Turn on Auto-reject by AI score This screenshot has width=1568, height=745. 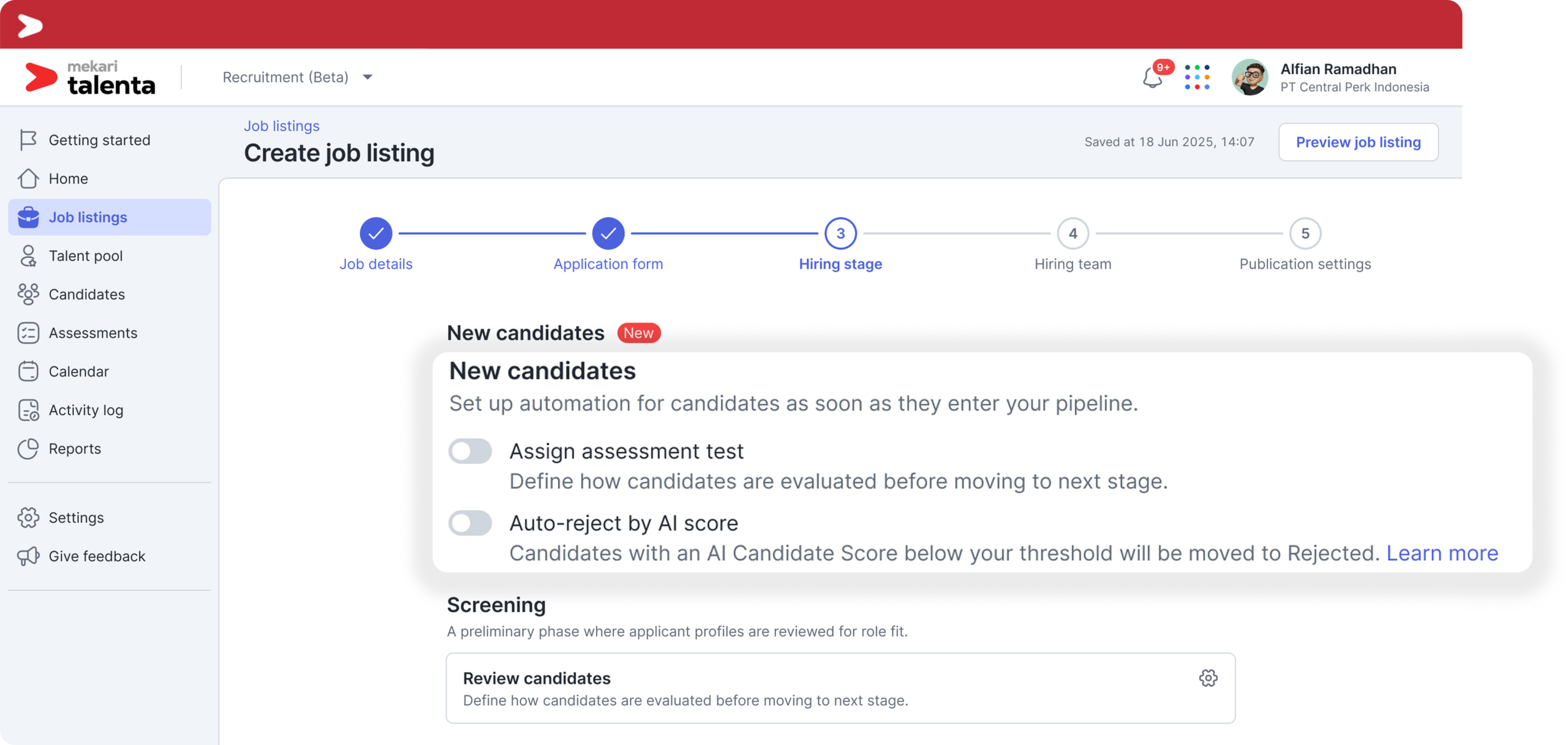[x=470, y=523]
